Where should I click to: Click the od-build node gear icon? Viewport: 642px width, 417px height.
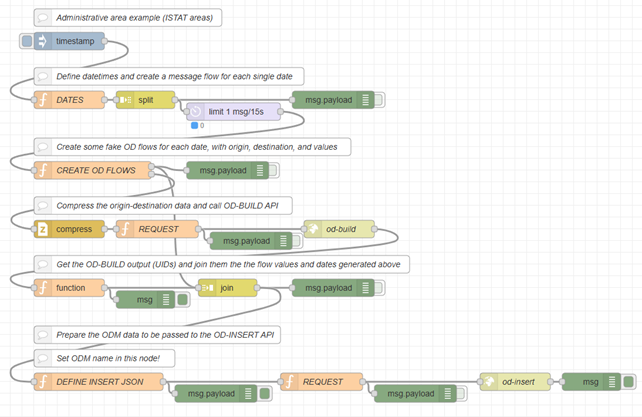point(313,229)
